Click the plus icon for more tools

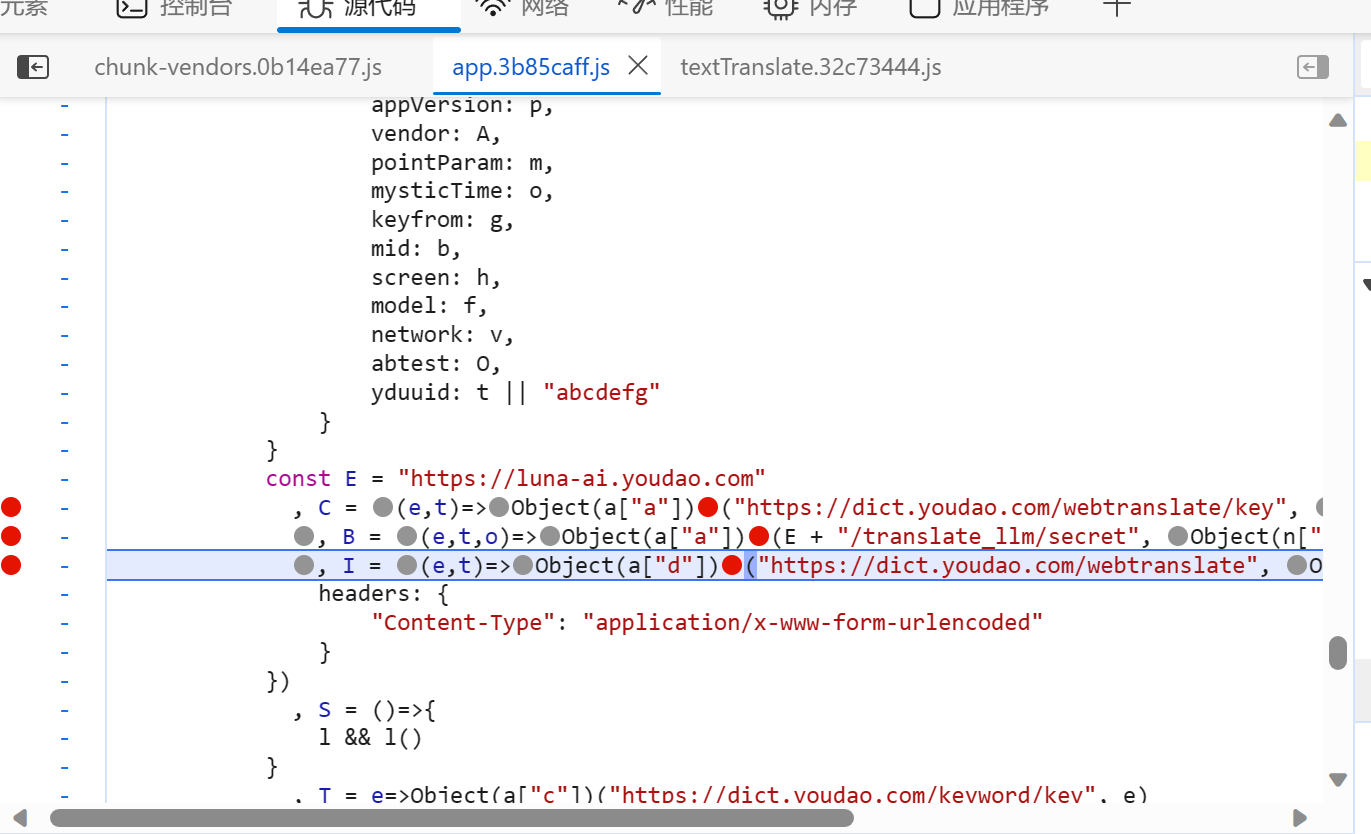pos(1116,6)
